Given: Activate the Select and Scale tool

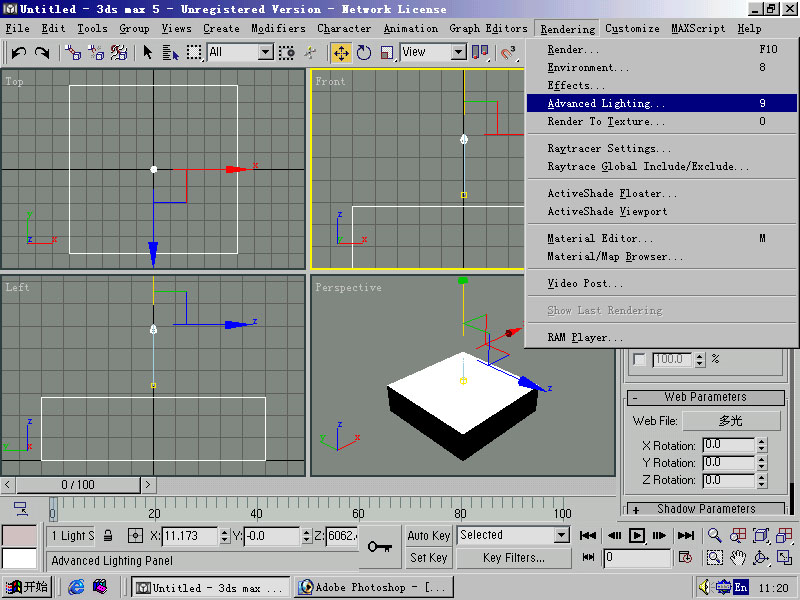Looking at the screenshot, I should coord(387,53).
